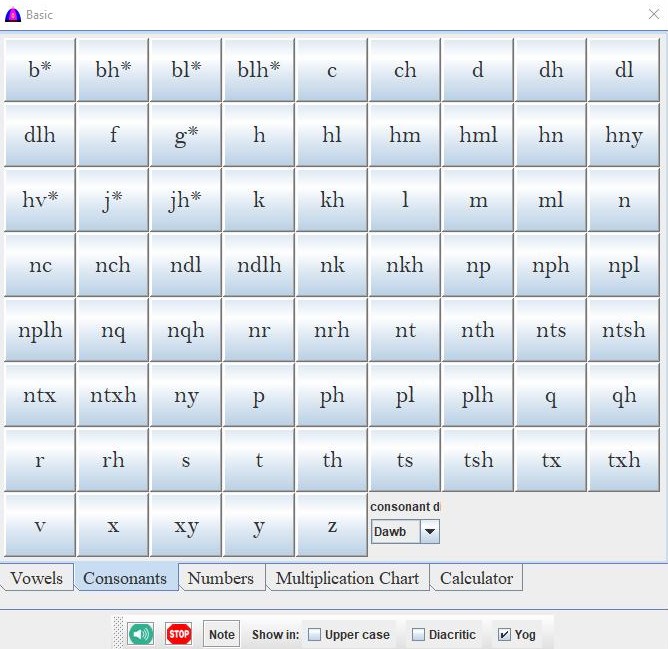Enable the Upper case checkbox
The width and height of the screenshot is (668, 649).
315,635
